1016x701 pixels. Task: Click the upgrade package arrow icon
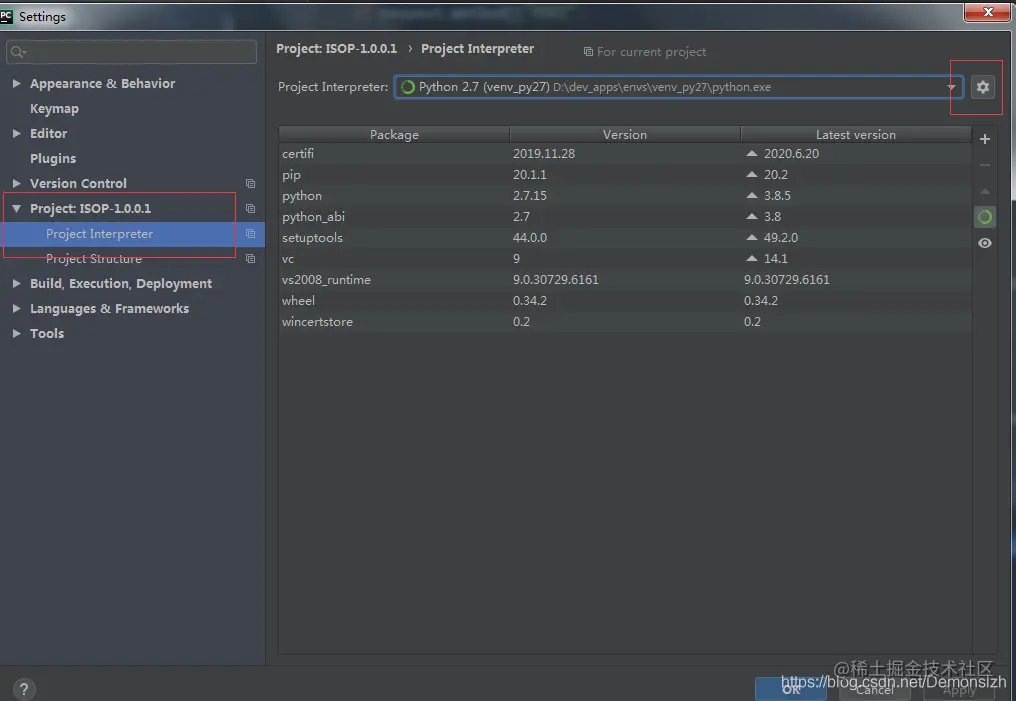pyautogui.click(x=985, y=192)
